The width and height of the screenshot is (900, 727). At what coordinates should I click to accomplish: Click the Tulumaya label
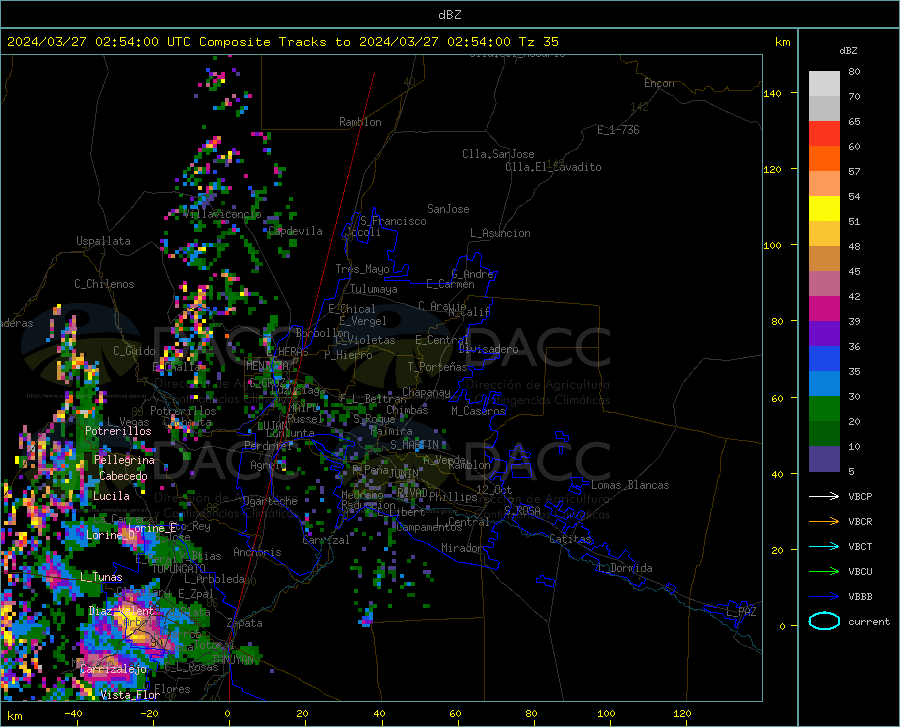point(374,289)
